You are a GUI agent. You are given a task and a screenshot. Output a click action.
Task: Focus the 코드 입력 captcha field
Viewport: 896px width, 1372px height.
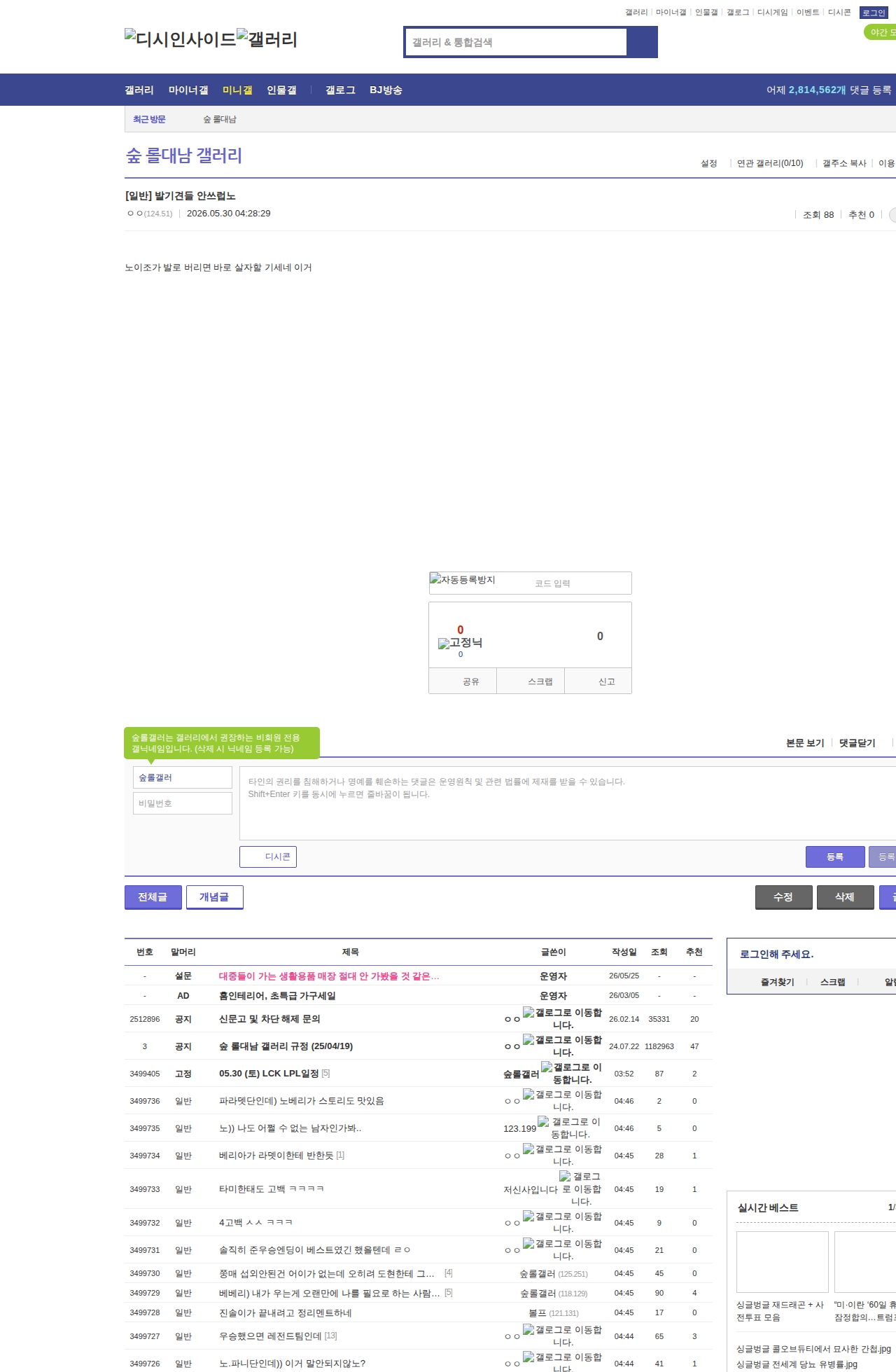(x=580, y=583)
